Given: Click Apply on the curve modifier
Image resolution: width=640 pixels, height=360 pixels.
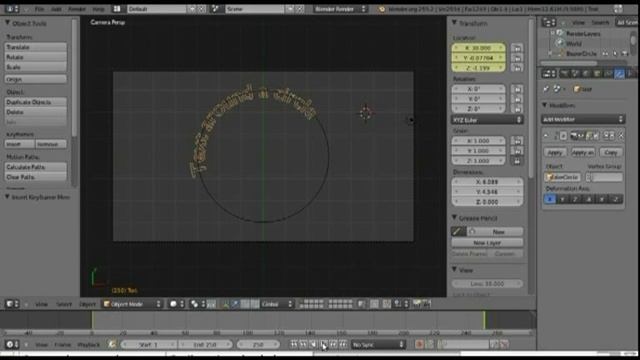Looking at the screenshot, I should coord(555,152).
